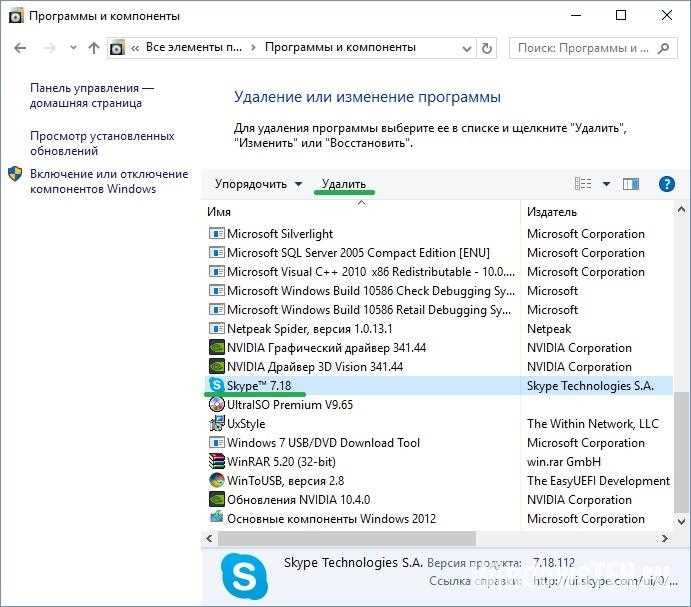Select Netpeak Spider, версия 1.0.13.1 name
Viewport: 691px width, 607px height.
coord(309,329)
